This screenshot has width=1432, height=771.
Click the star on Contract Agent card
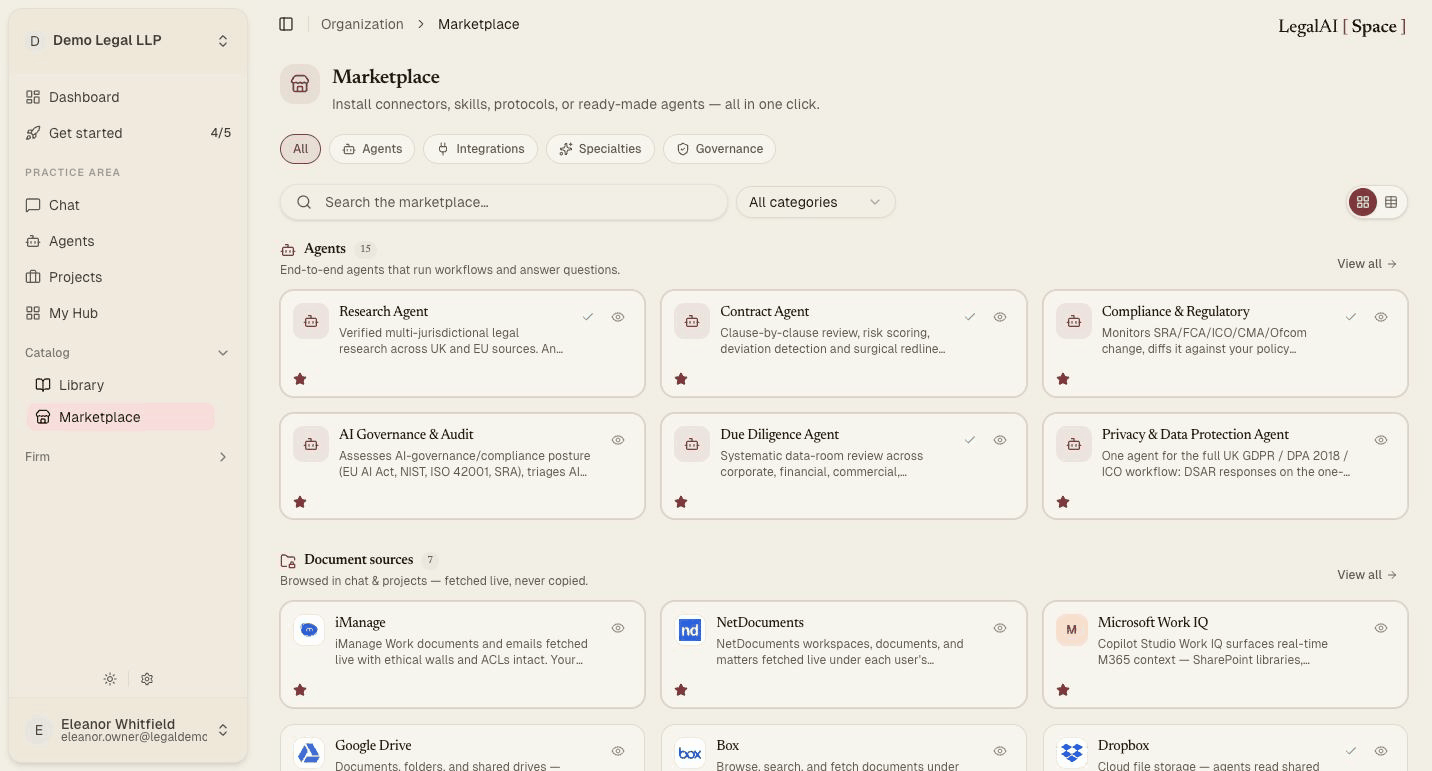(681, 379)
